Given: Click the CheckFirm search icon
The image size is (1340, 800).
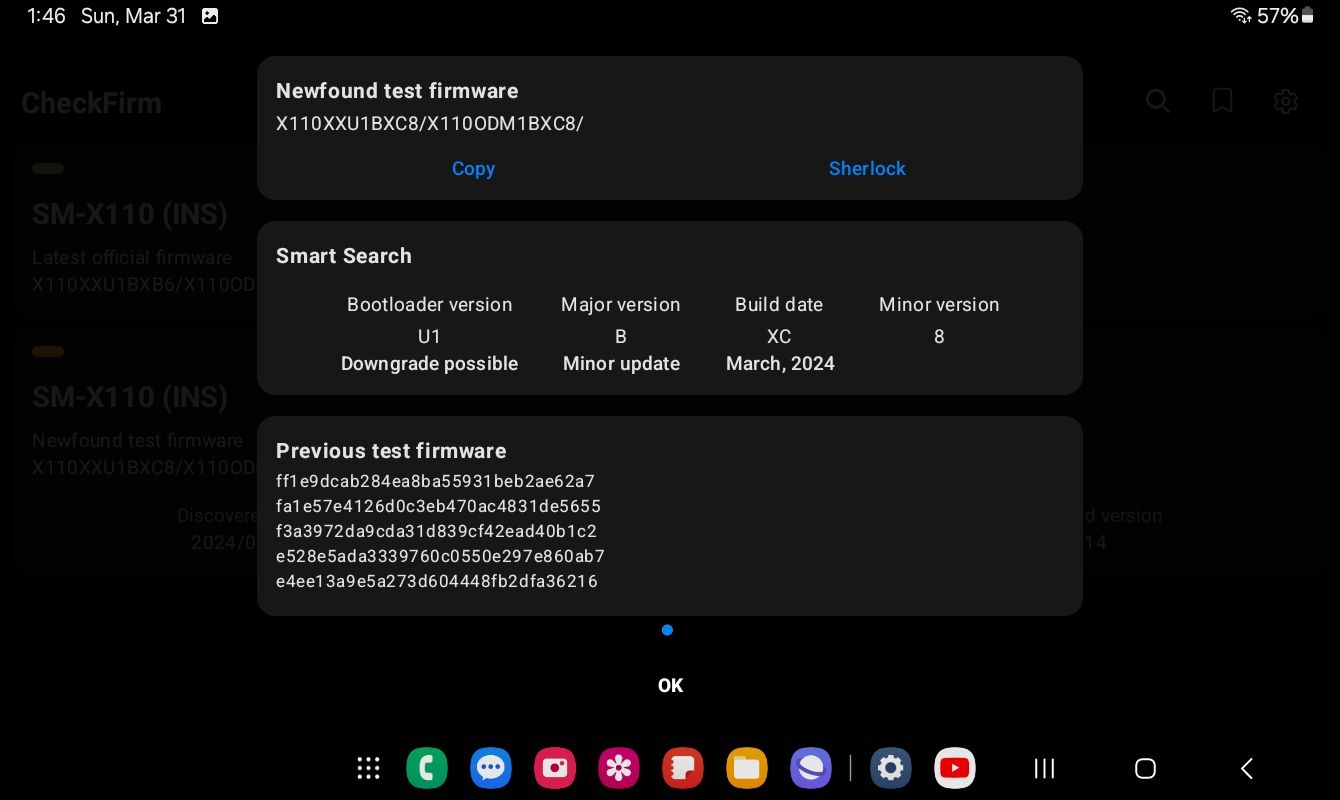Looking at the screenshot, I should click(1158, 101).
